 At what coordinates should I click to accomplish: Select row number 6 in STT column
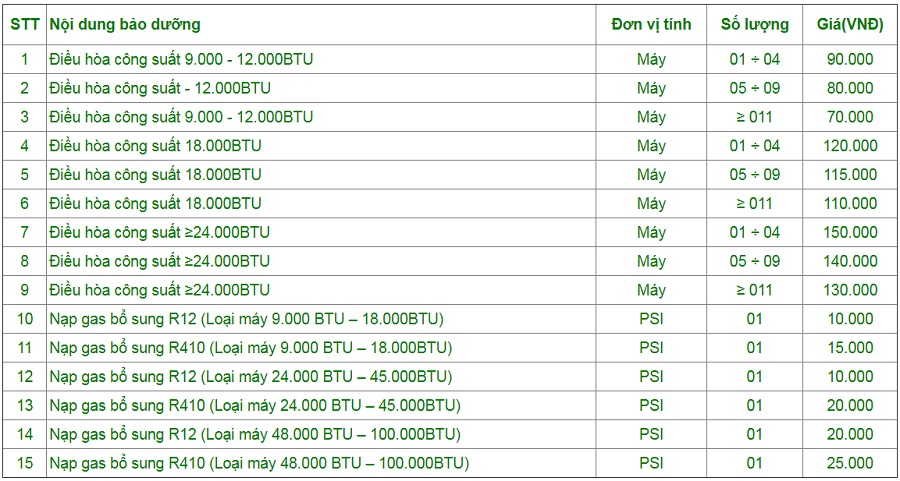(x=25, y=204)
